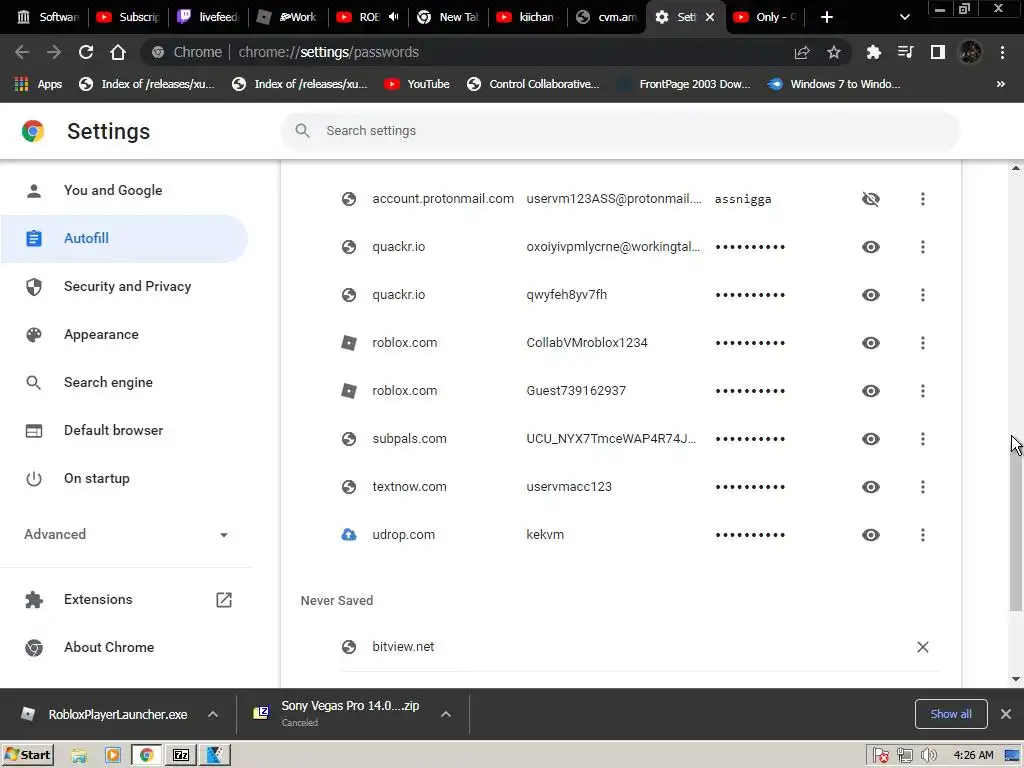Screen dimensions: 1024x768
Task: Open more actions for udrop.com entry
Action: click(922, 535)
